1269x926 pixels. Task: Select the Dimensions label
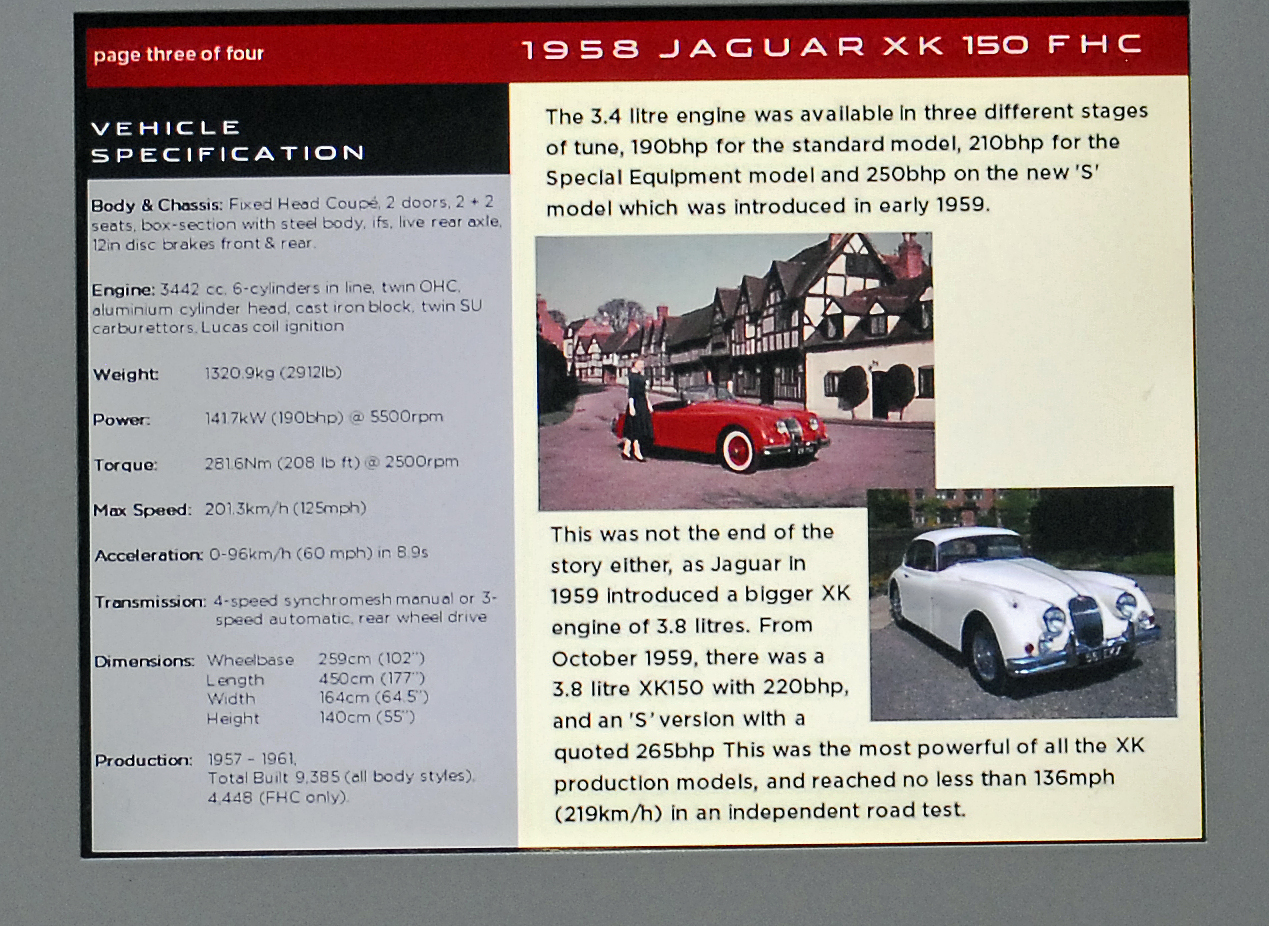145,661
